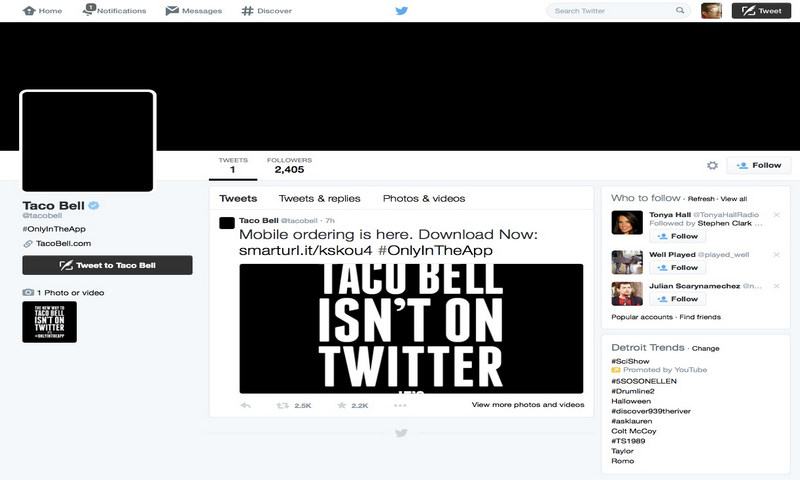Open the sidebar photo thumbnail
The height and width of the screenshot is (480, 800).
[49, 322]
